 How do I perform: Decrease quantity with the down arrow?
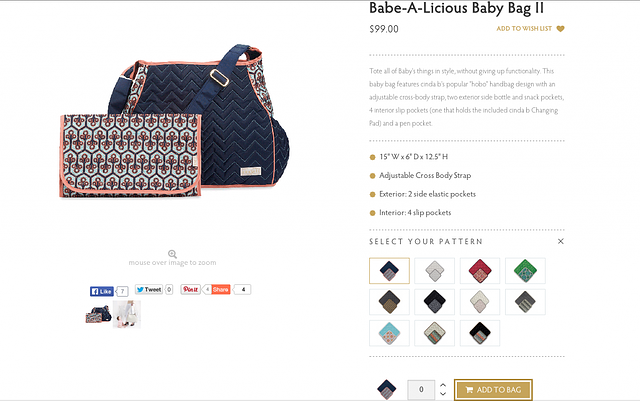(x=443, y=394)
